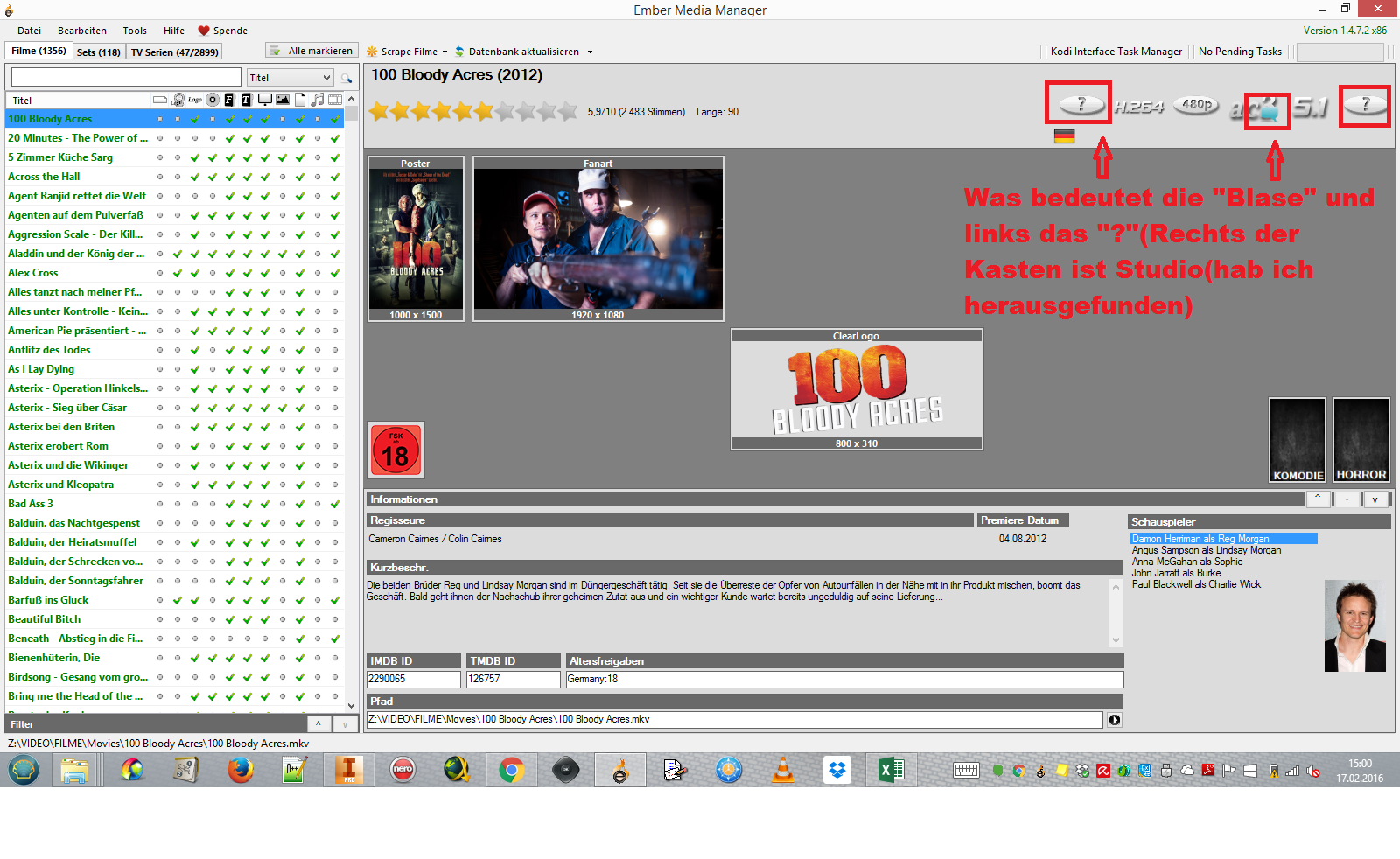Click the Kurzbeschr. plot scrollbar down arrow
1400x859 pixels.
click(1116, 640)
